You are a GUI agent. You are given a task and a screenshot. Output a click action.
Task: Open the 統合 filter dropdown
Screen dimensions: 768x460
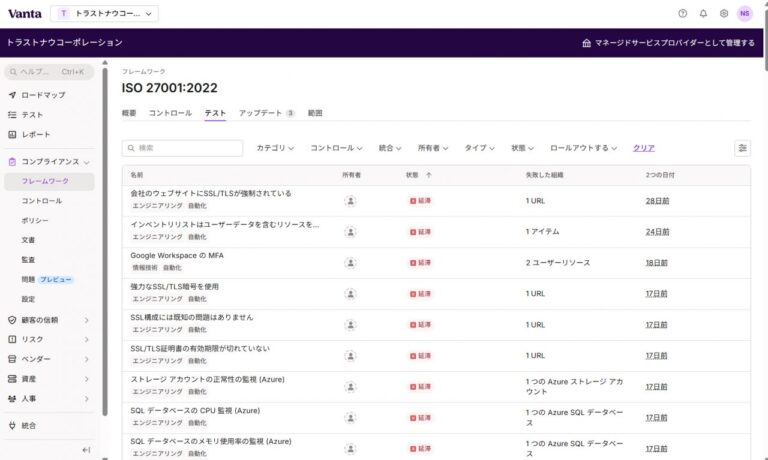pos(390,148)
